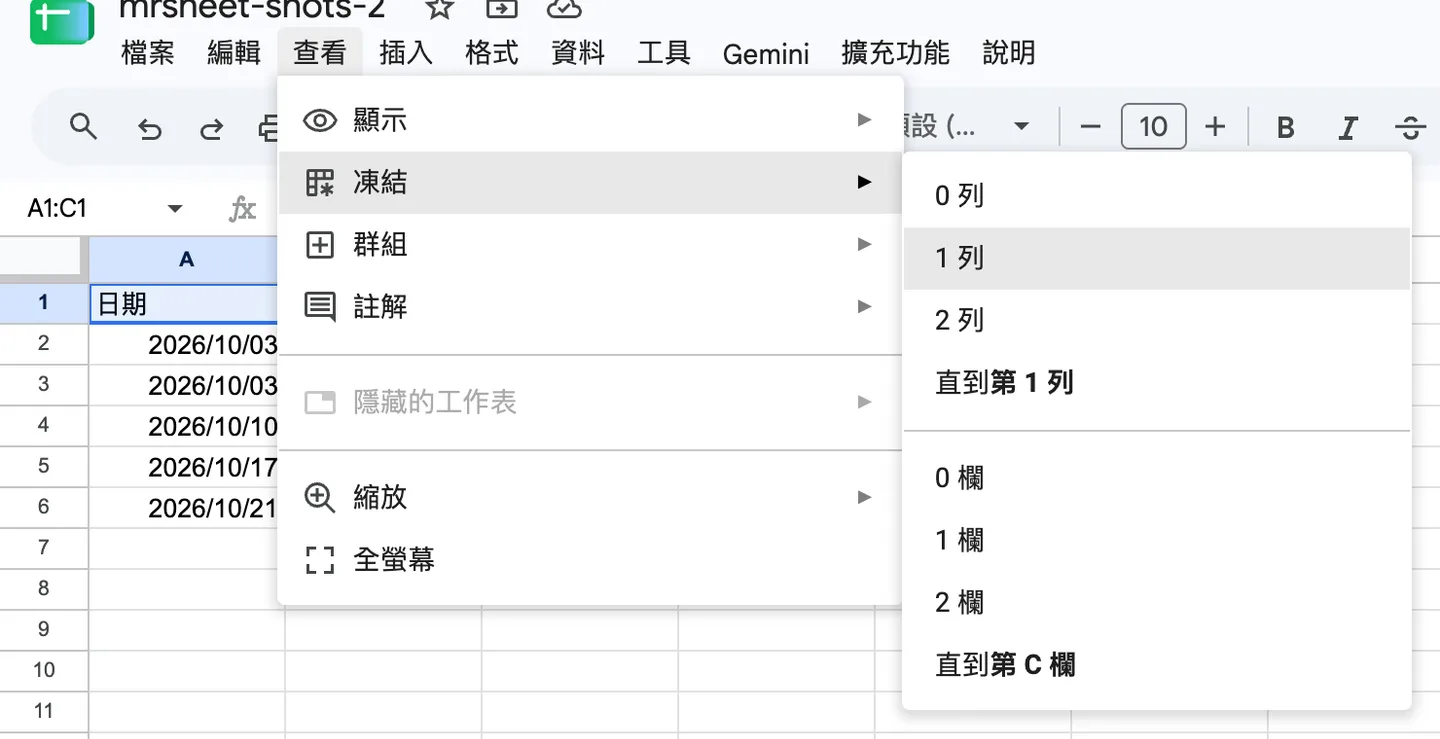Image resolution: width=1440 pixels, height=739 pixels.
Task: Star the mrsheet-shots-2 document
Action: pyautogui.click(x=439, y=9)
